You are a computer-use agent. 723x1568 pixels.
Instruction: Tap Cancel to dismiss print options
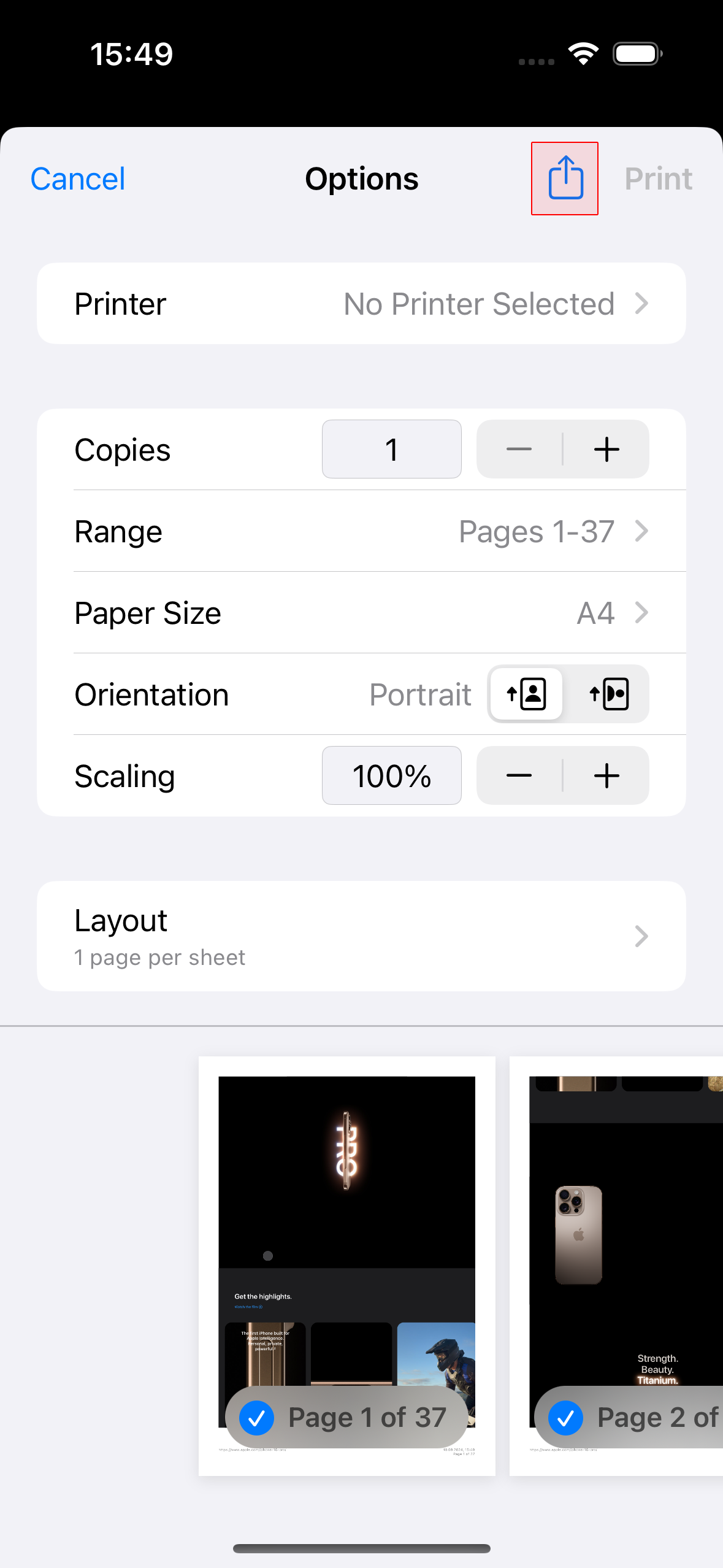click(x=78, y=179)
